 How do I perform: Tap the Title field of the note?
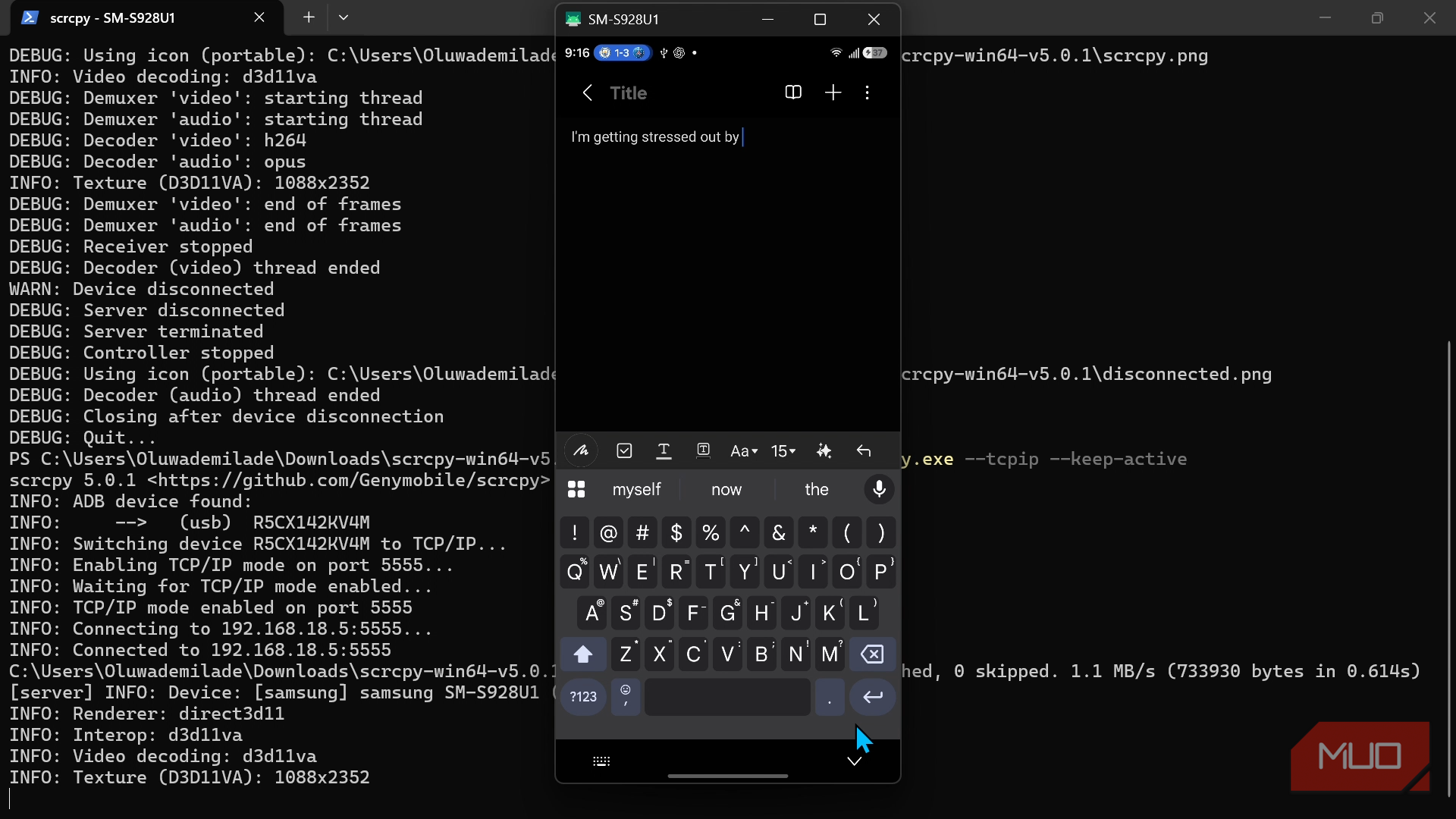tap(629, 93)
